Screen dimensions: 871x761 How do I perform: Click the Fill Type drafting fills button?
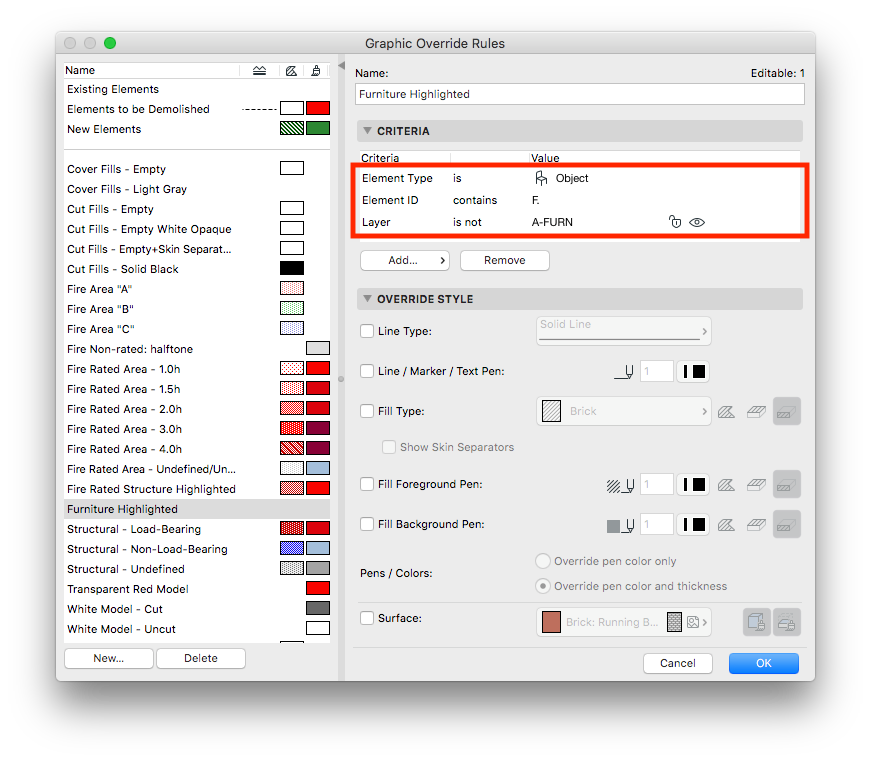tap(787, 412)
